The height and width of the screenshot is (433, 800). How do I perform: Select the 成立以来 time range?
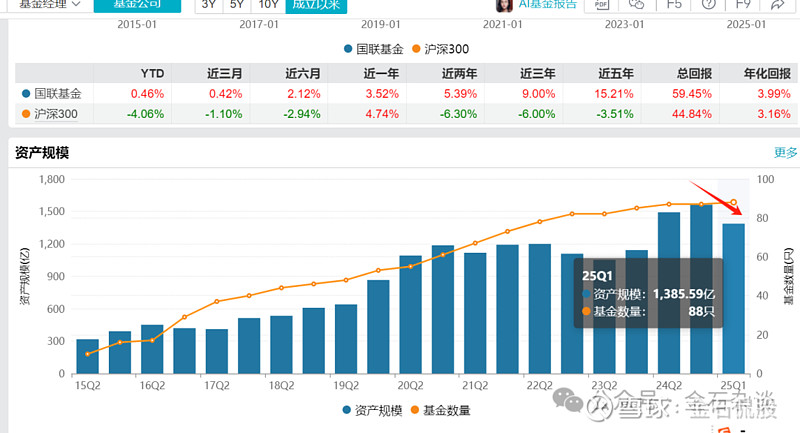point(316,5)
